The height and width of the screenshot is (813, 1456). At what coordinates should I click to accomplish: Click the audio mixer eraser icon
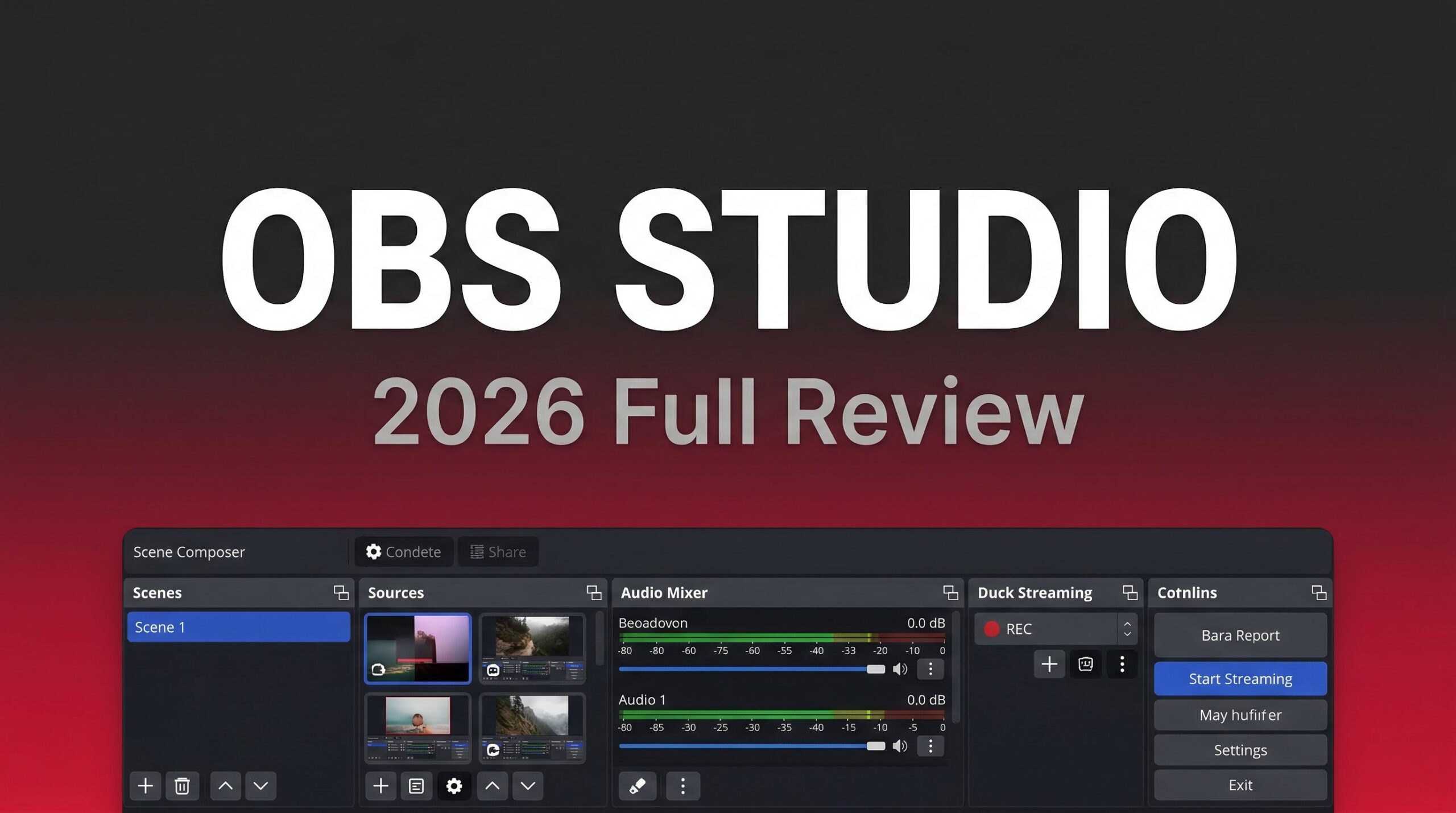637,786
